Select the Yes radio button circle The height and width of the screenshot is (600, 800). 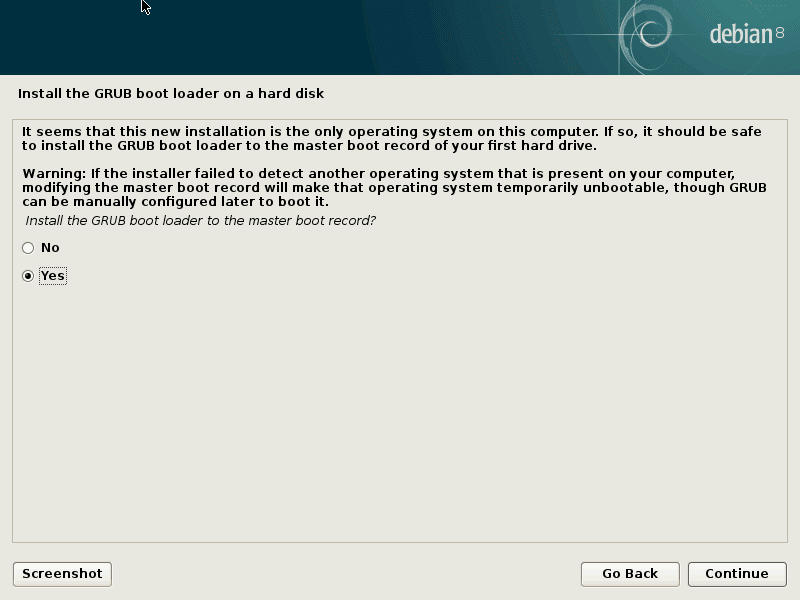tap(28, 276)
